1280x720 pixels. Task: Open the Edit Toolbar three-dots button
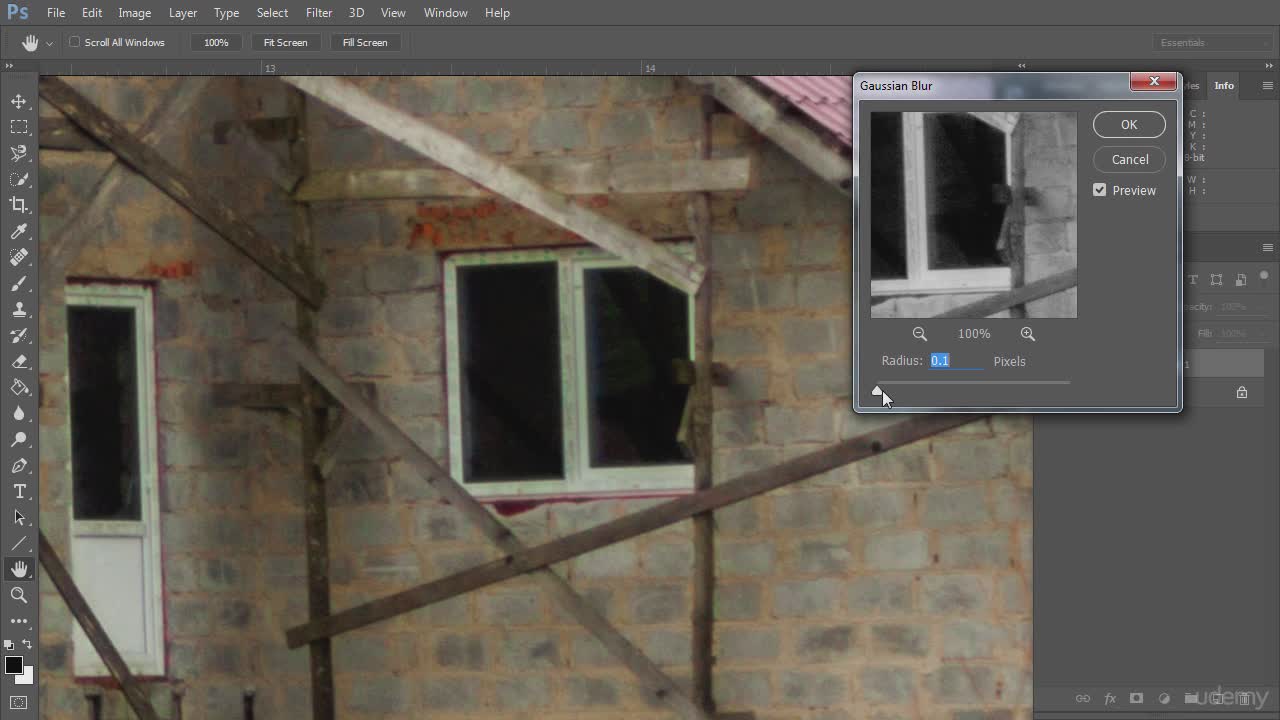(19, 621)
